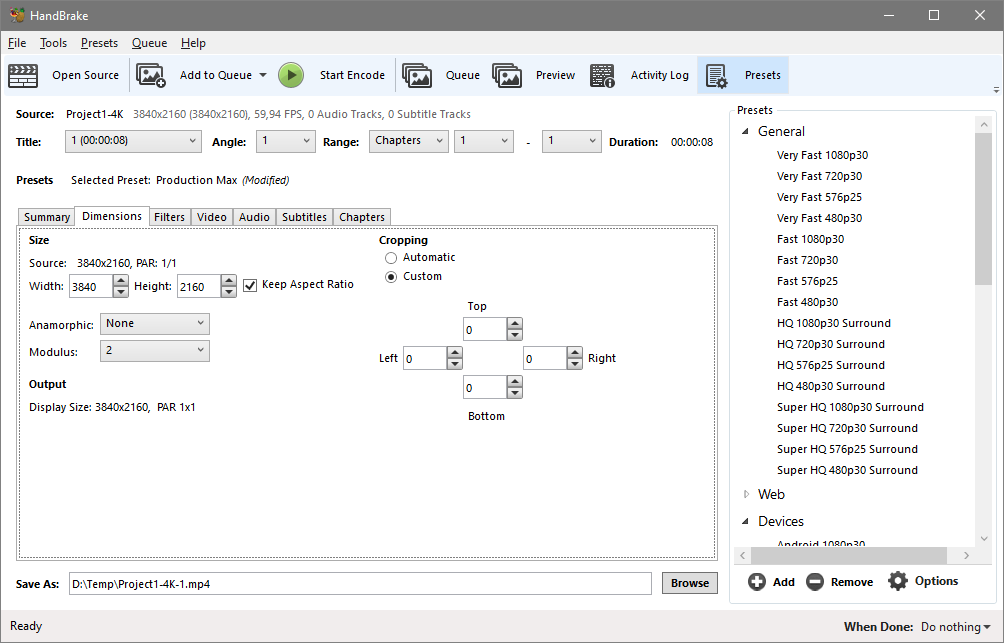Increase Left crop value
Screen dimensions: 1004x643
coord(455,352)
